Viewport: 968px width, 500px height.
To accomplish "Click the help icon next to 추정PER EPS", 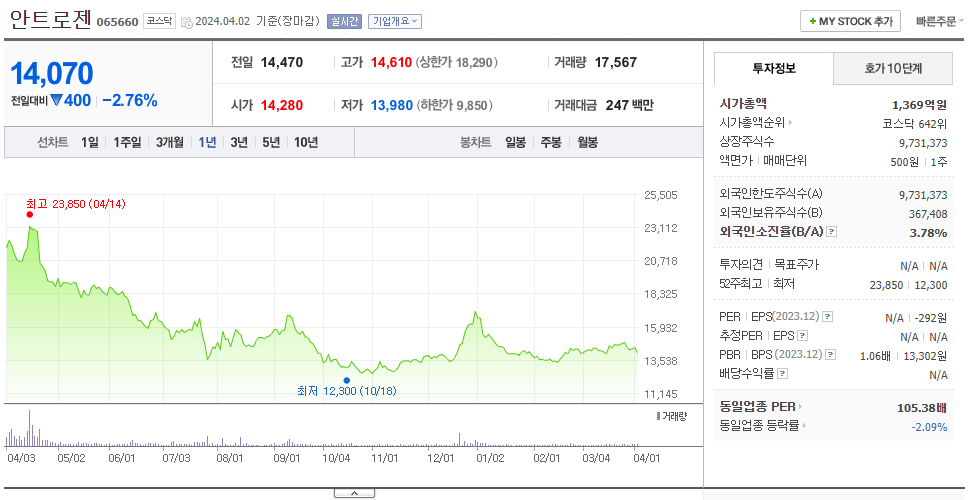I will point(803,336).
